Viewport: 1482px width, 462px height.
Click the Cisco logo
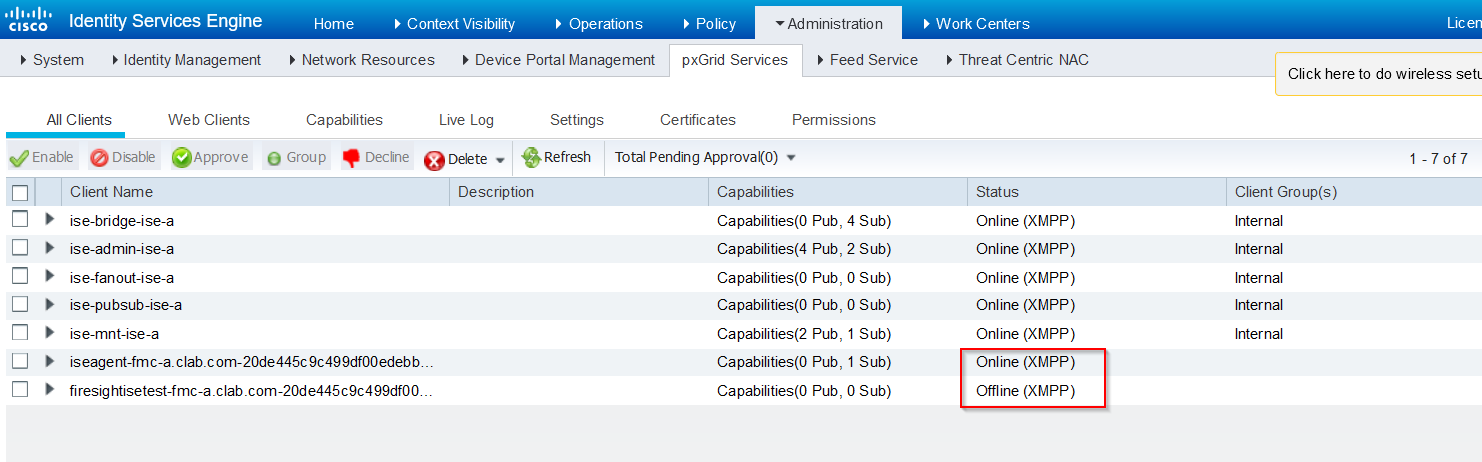[28, 21]
